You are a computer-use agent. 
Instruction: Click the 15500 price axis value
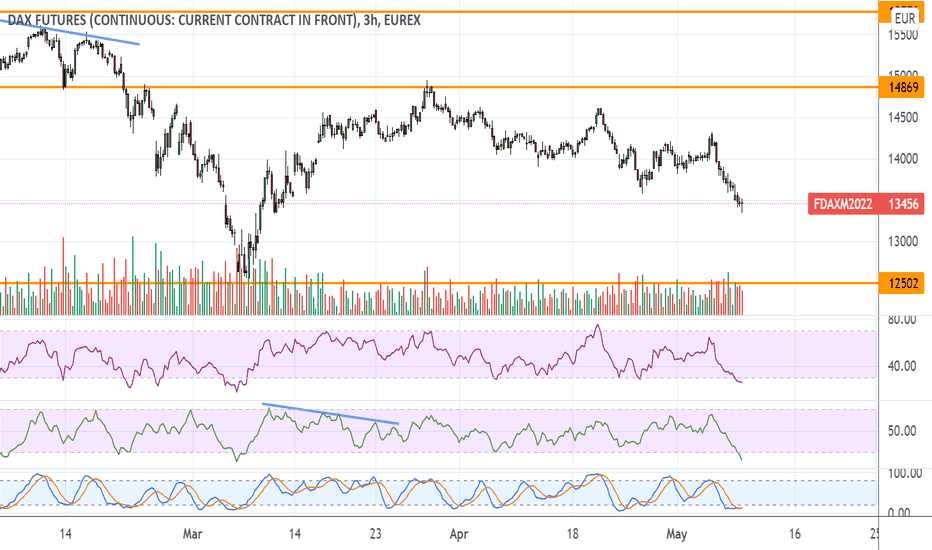click(903, 36)
